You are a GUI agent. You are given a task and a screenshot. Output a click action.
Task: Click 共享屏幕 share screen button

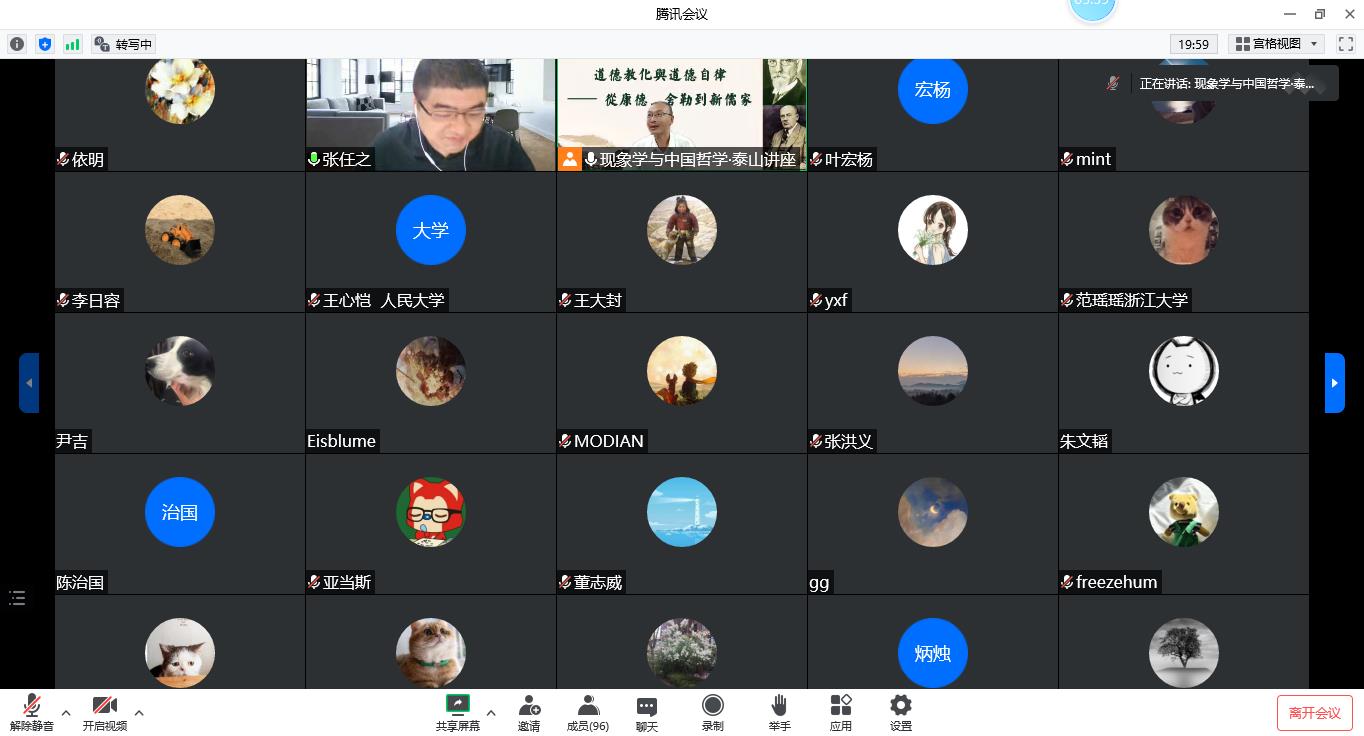point(458,712)
